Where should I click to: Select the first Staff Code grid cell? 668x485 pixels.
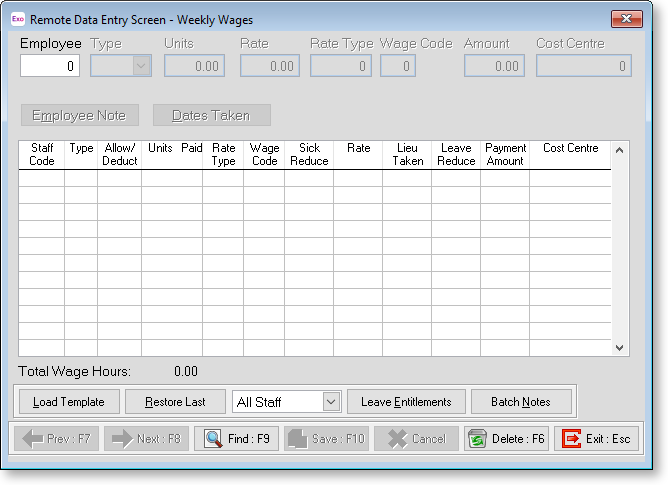(42, 177)
